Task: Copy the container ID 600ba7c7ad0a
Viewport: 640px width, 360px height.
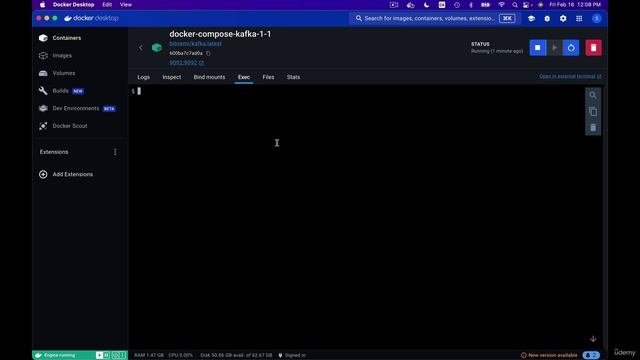Action: 208,53
